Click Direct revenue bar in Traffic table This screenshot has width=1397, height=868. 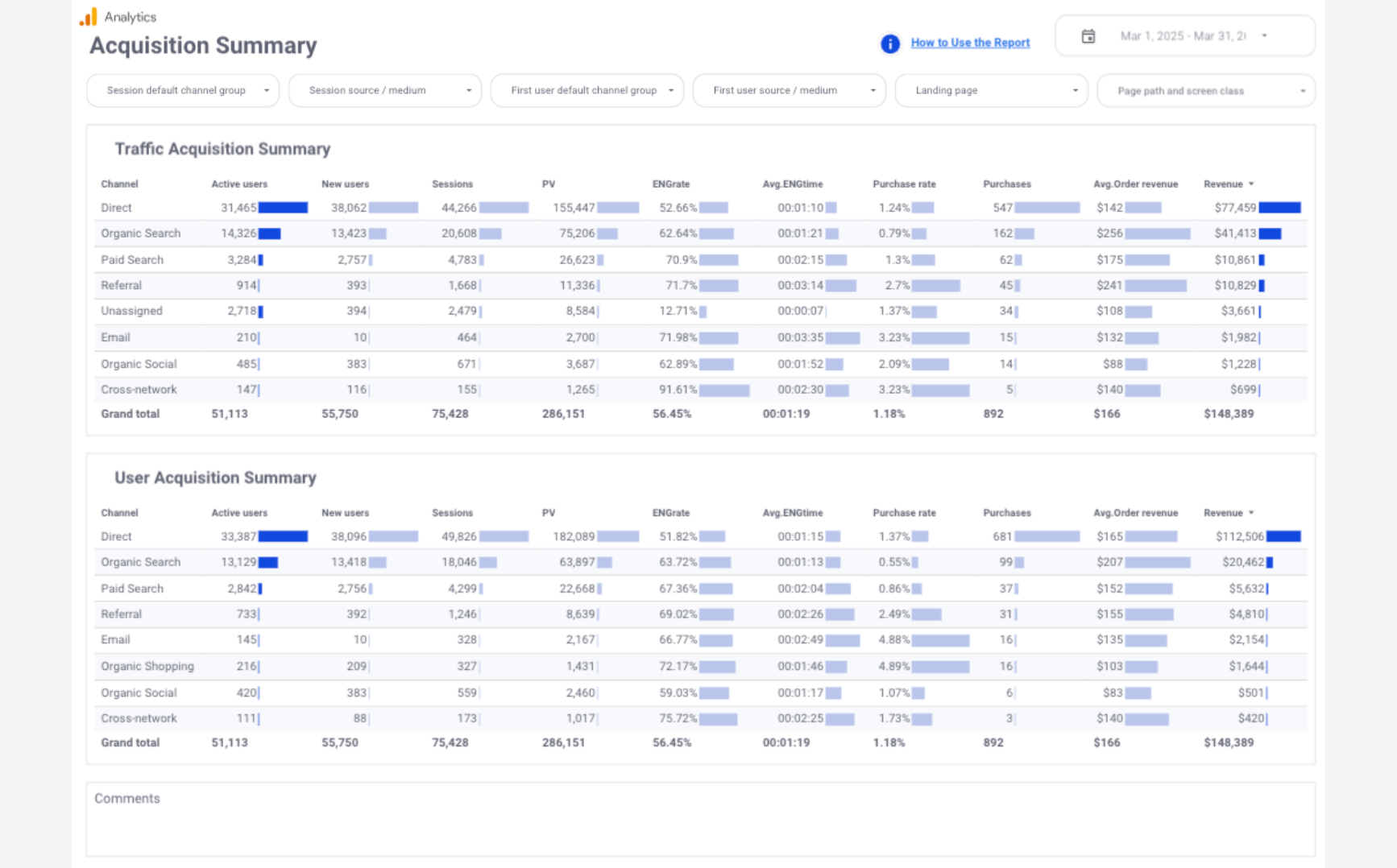[x=1279, y=208]
